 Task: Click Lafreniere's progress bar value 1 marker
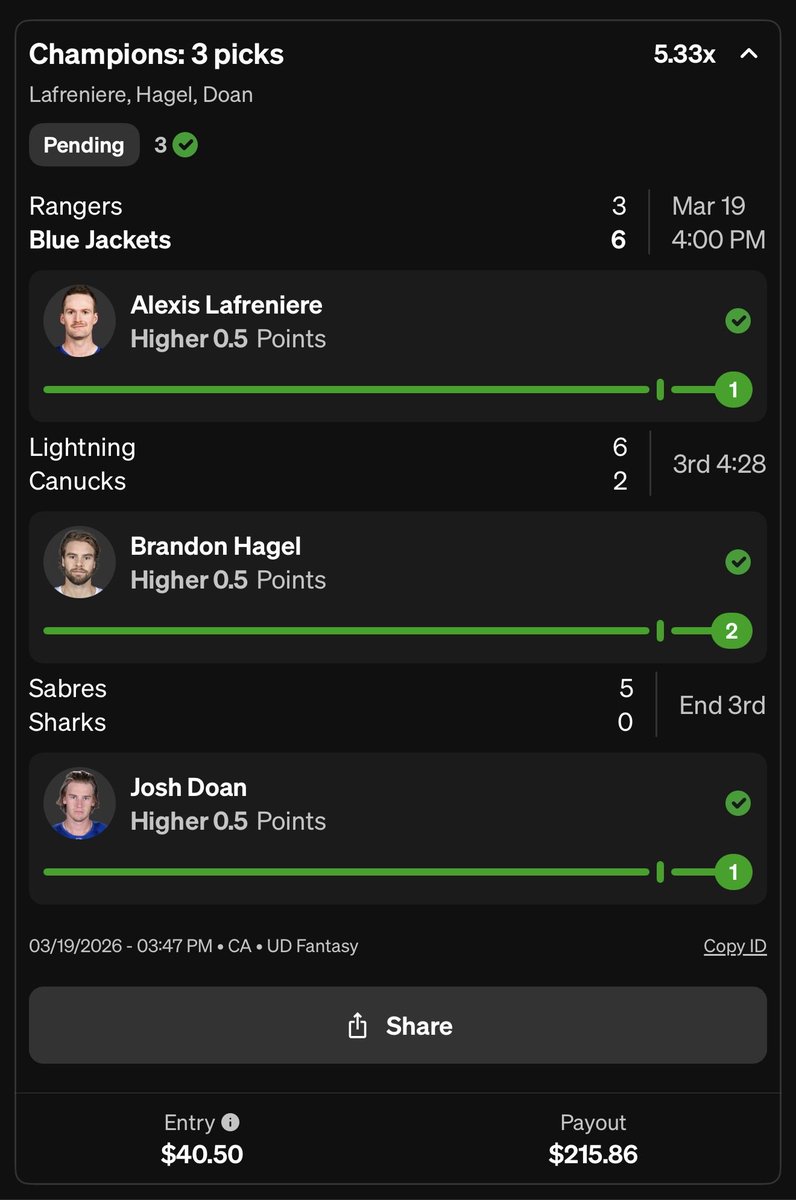coord(733,390)
